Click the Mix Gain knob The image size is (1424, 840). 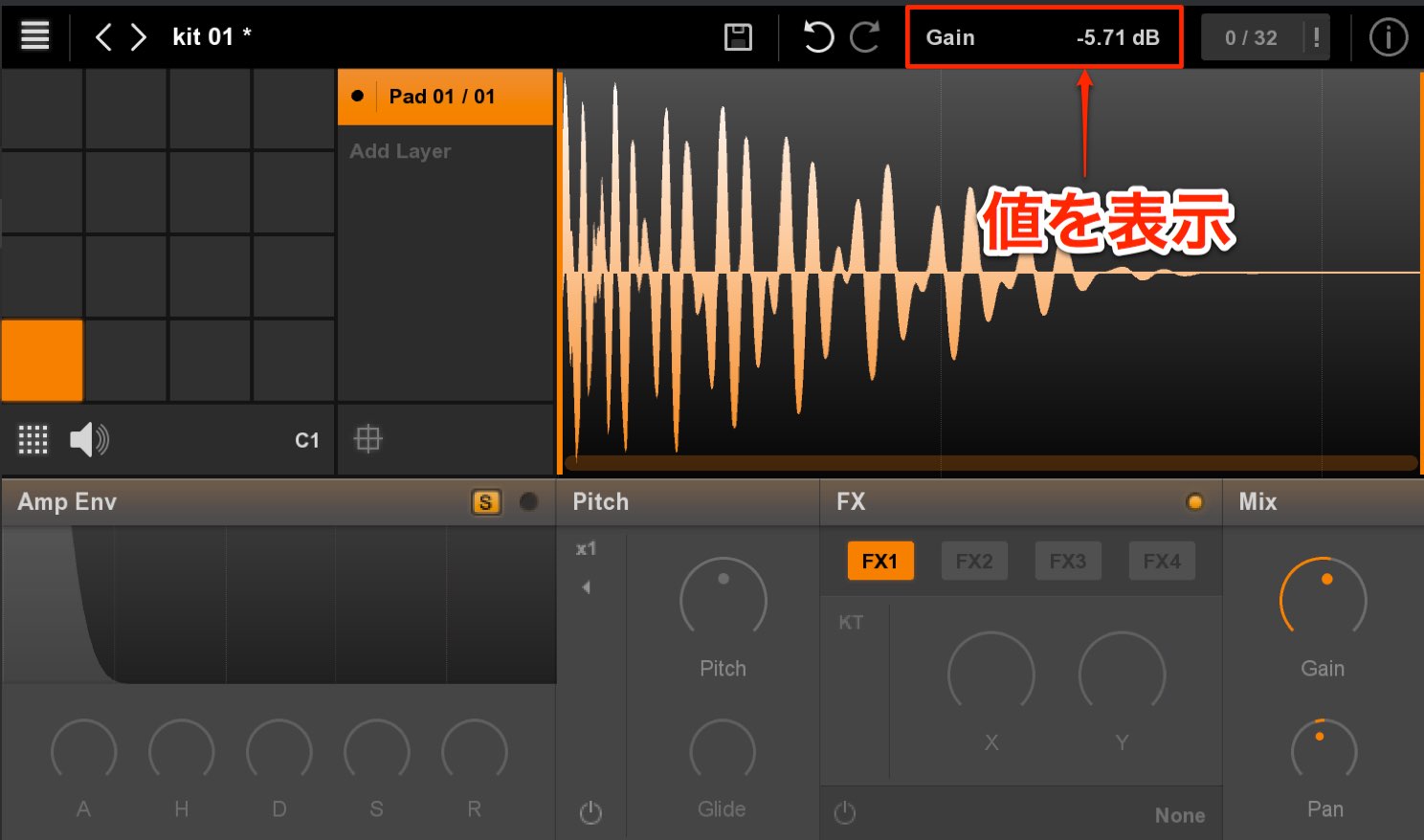(1323, 600)
